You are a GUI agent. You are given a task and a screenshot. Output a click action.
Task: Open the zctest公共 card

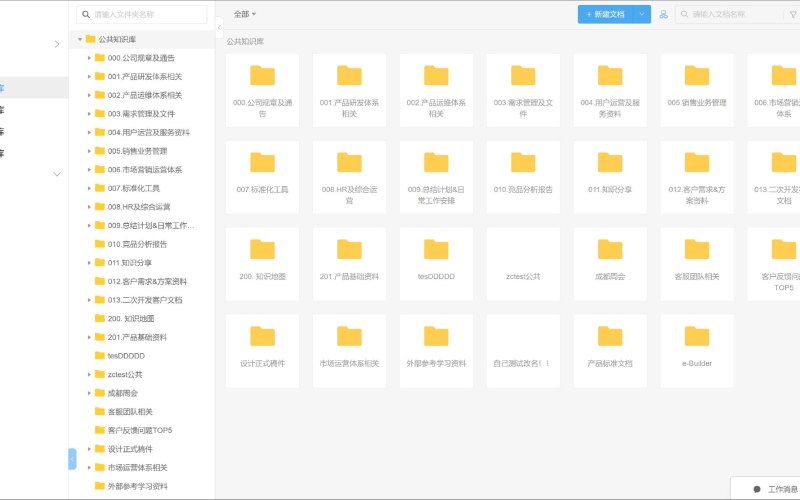[523, 264]
